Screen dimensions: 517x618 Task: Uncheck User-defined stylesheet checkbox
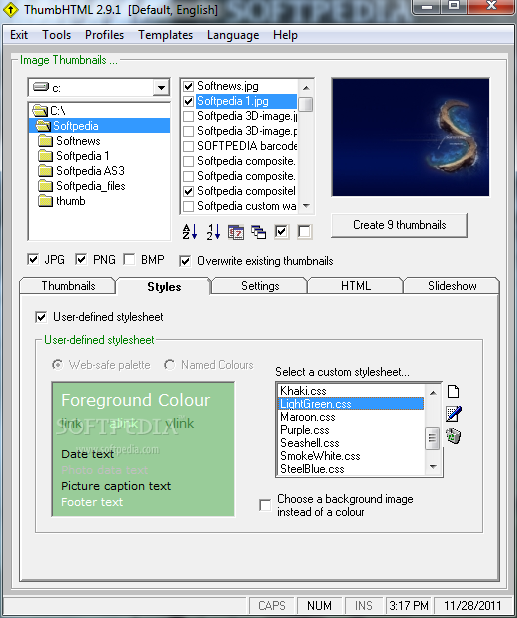(x=41, y=317)
